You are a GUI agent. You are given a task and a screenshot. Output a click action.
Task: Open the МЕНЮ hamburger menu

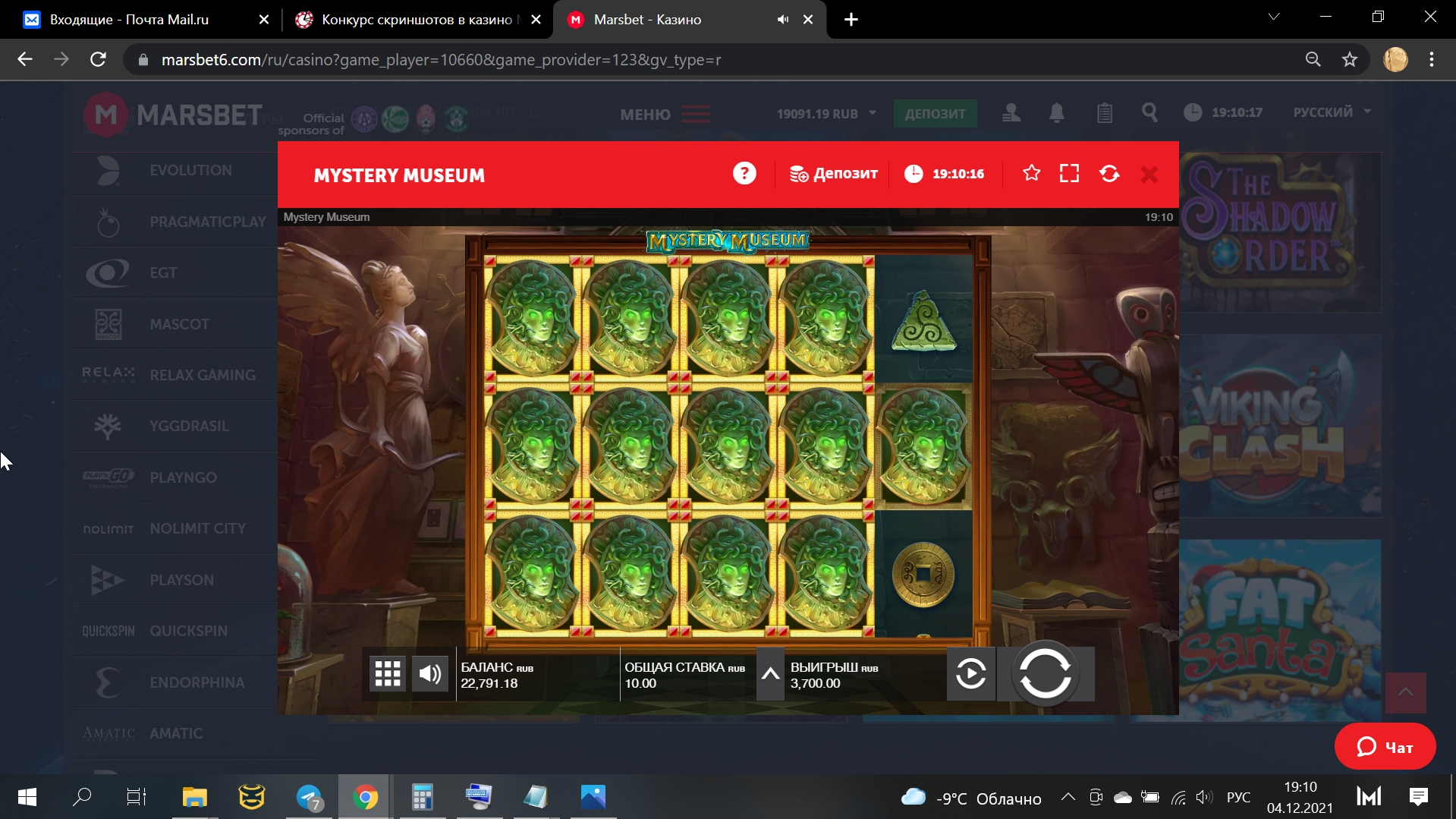665,114
